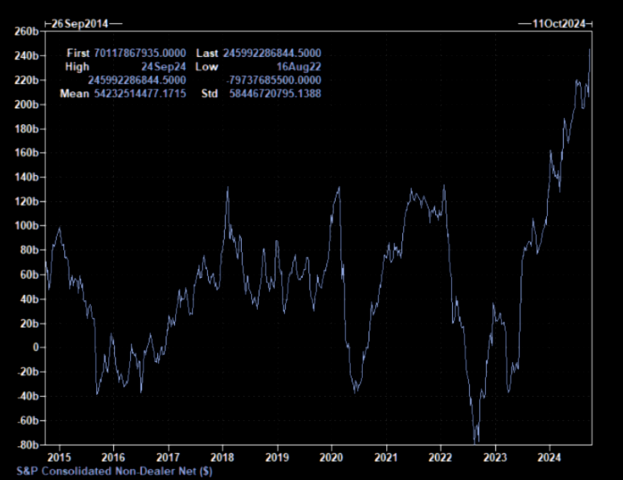Select the Last value in stats header
This screenshot has width=623, height=480.
tap(278, 51)
